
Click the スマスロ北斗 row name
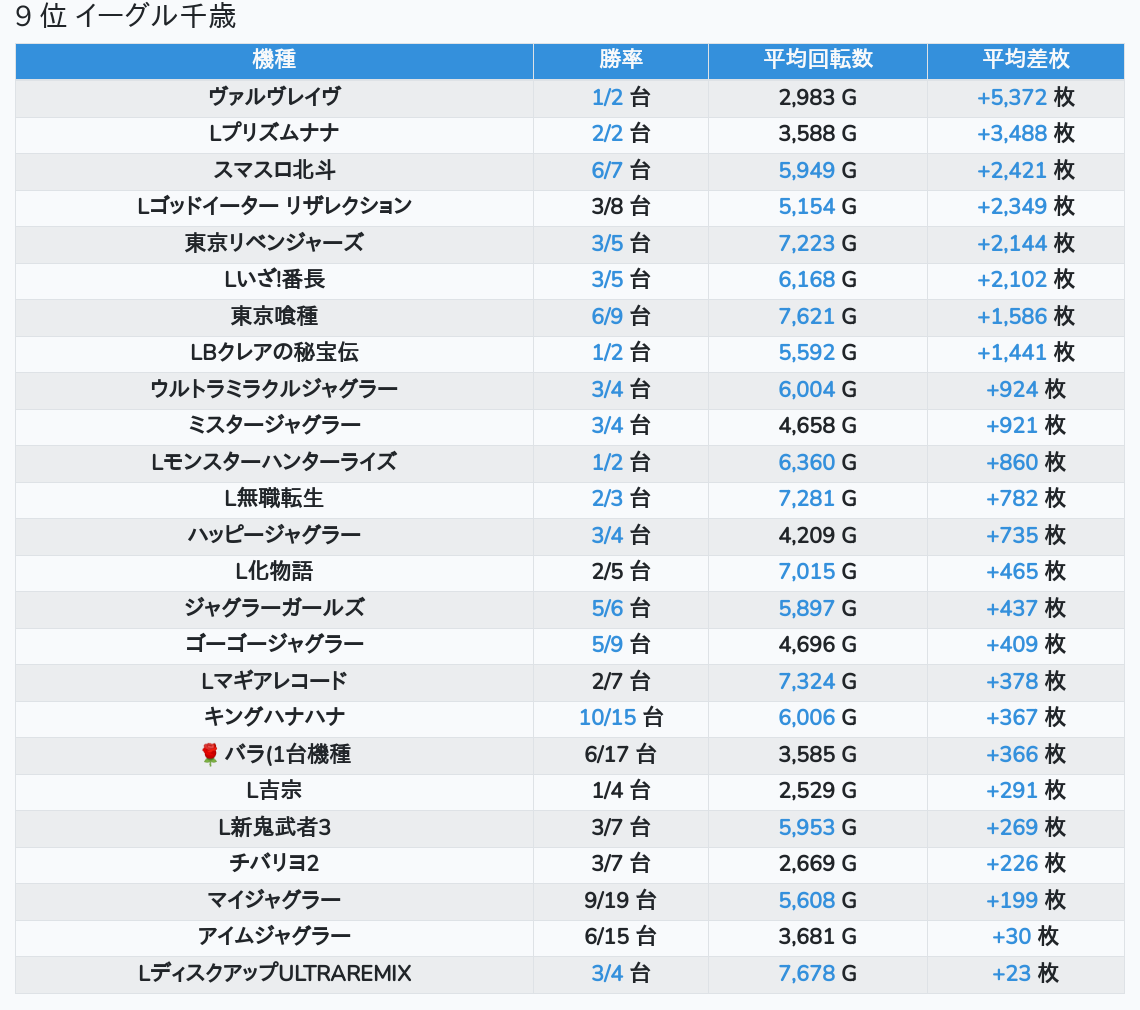pyautogui.click(x=274, y=170)
